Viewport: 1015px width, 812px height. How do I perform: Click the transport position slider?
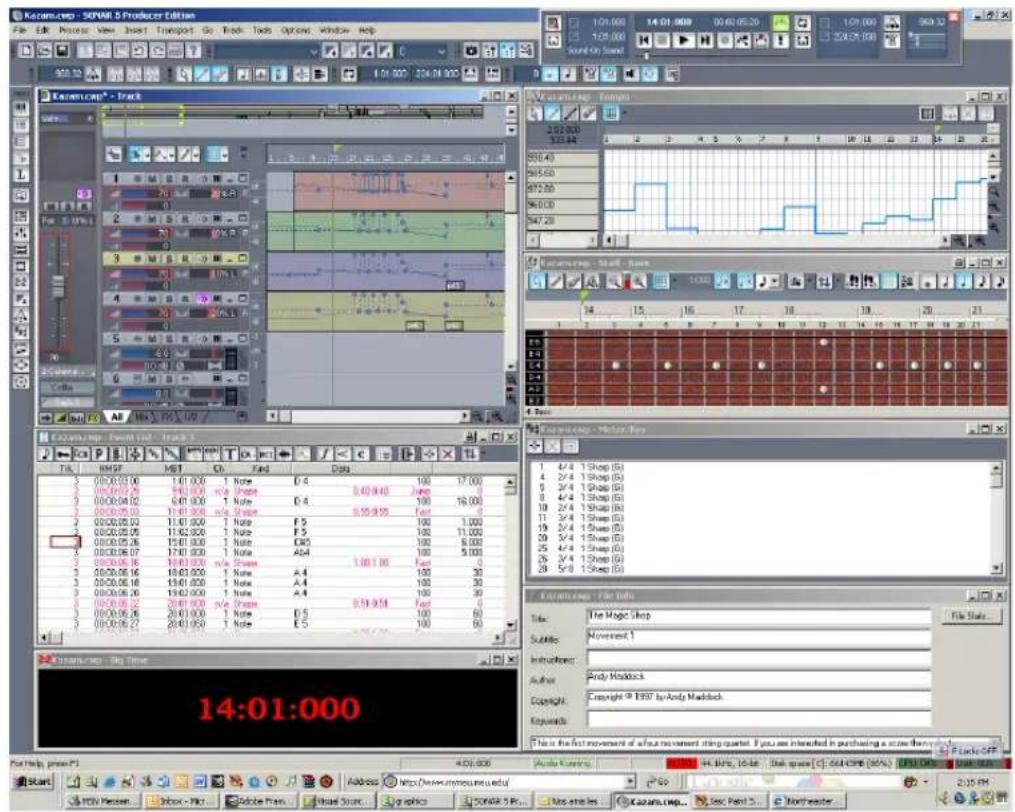646,57
